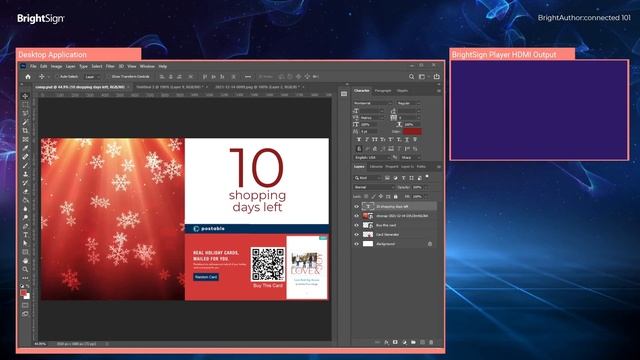The width and height of the screenshot is (640, 360).
Task: Click the Faux Italic T icon
Action: click(x=367, y=140)
